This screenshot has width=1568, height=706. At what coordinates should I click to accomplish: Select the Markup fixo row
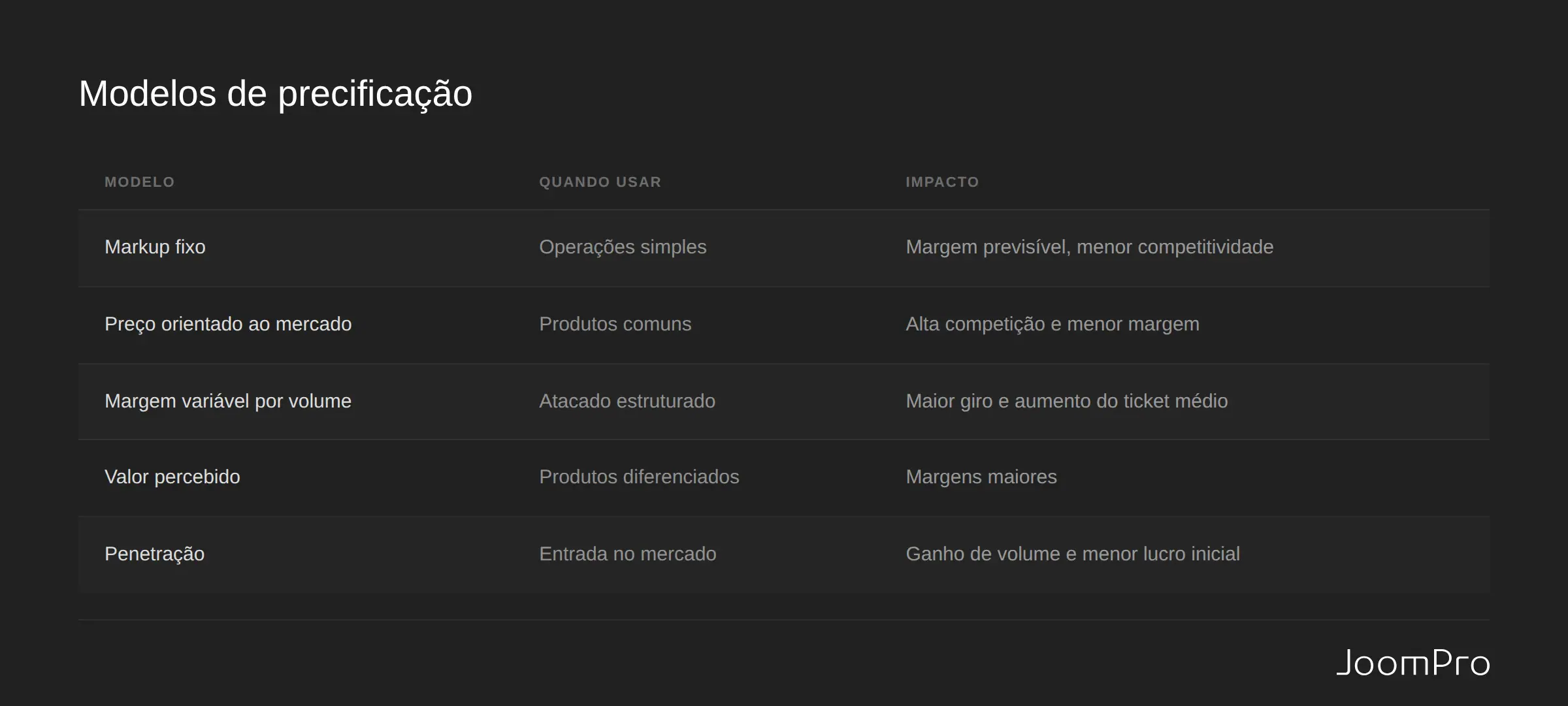coord(784,248)
